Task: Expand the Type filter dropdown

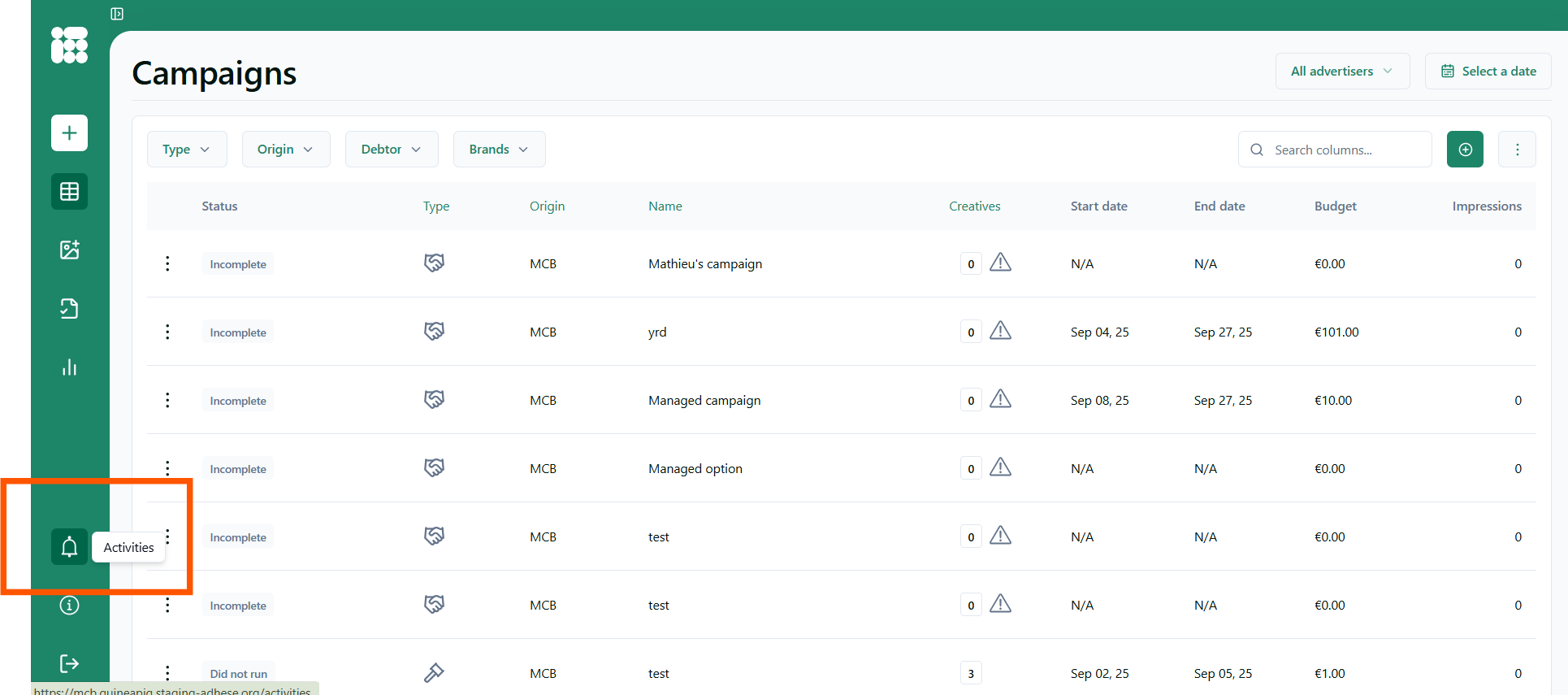Action: pyautogui.click(x=186, y=150)
